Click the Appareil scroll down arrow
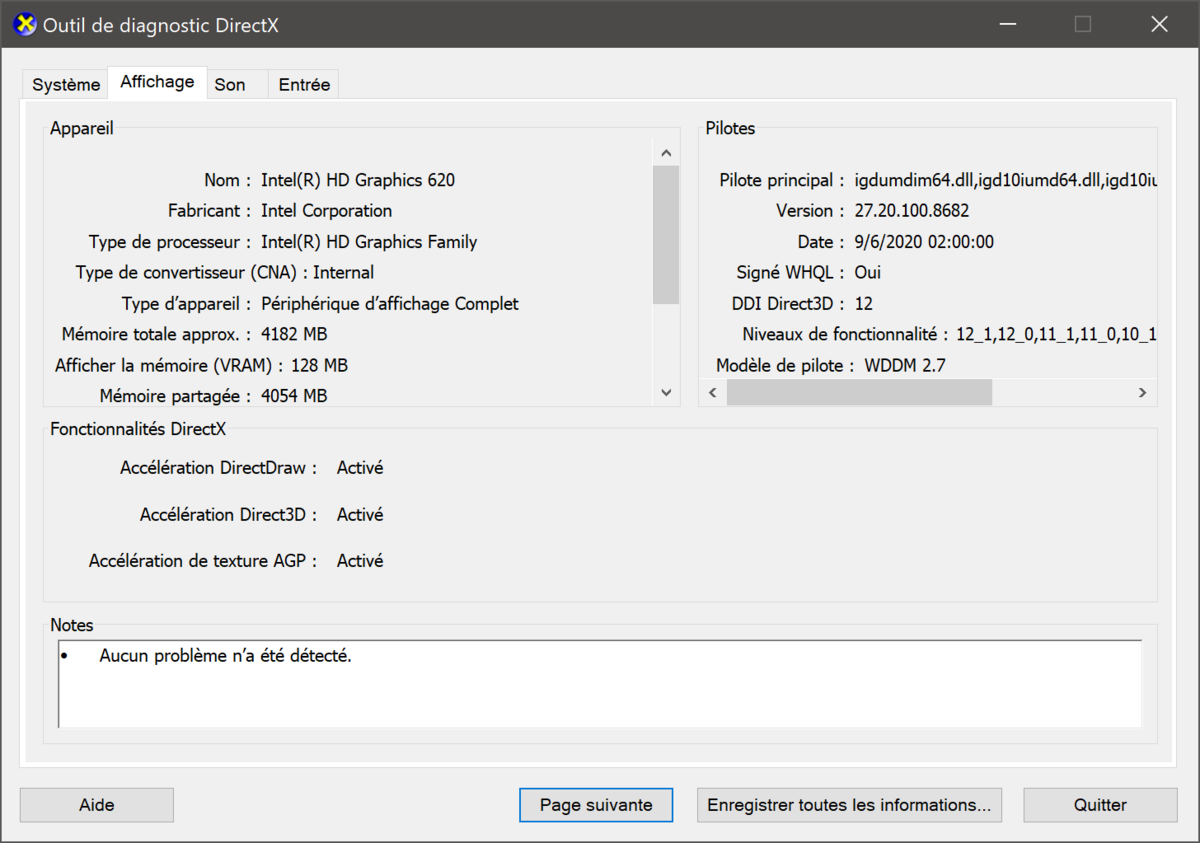This screenshot has height=843, width=1200. coord(666,393)
